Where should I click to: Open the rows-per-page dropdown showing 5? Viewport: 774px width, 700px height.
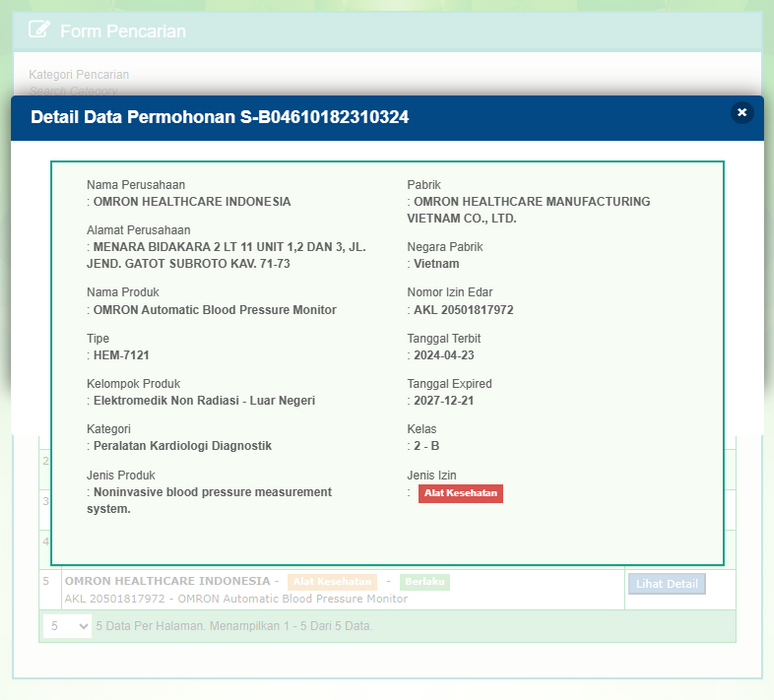click(67, 626)
